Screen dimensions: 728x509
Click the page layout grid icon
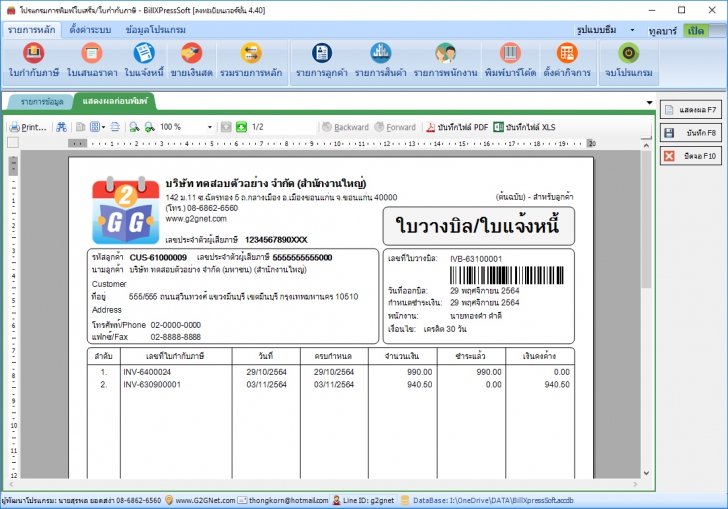click(95, 127)
